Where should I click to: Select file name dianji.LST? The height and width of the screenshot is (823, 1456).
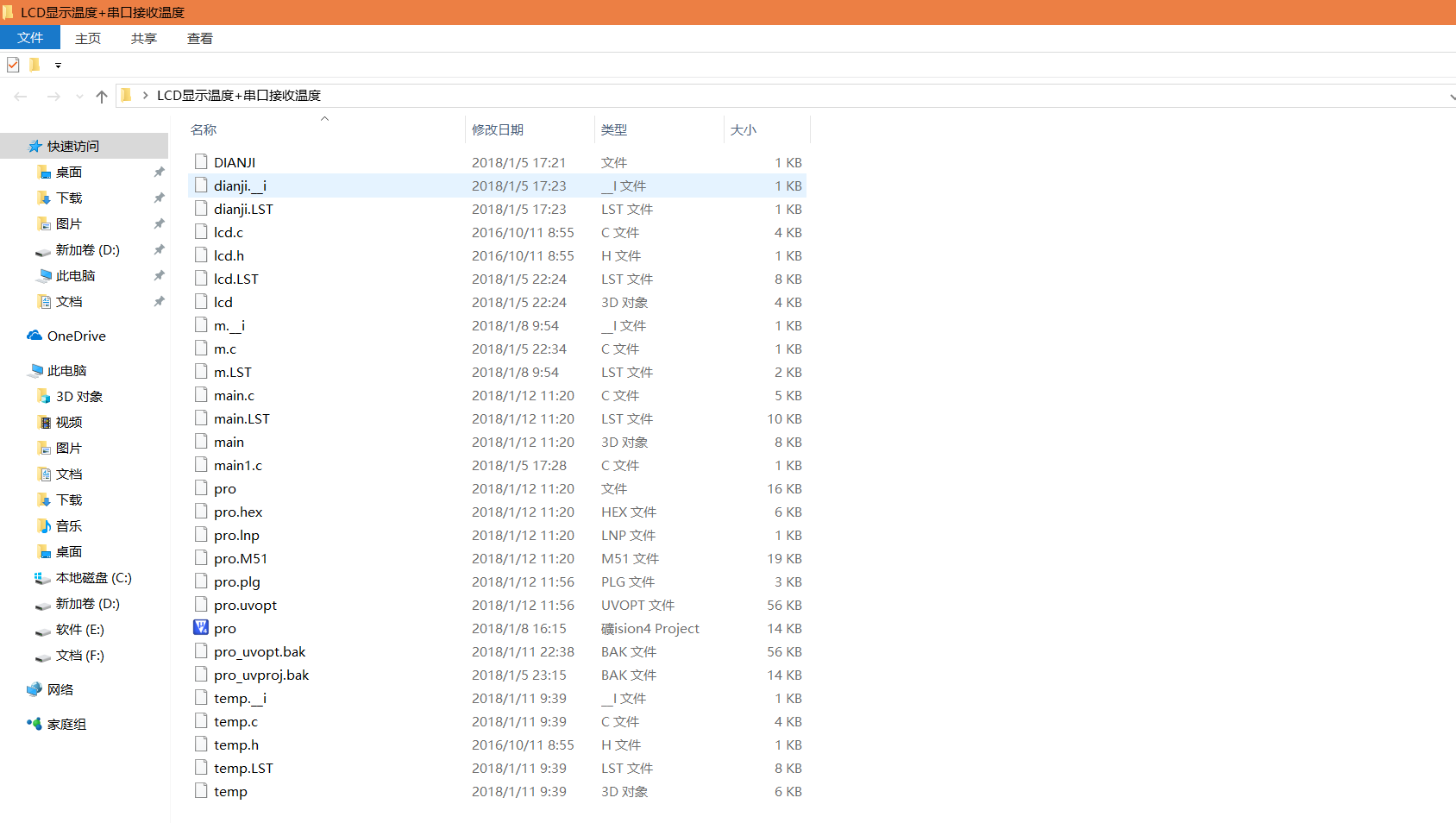tap(243, 210)
